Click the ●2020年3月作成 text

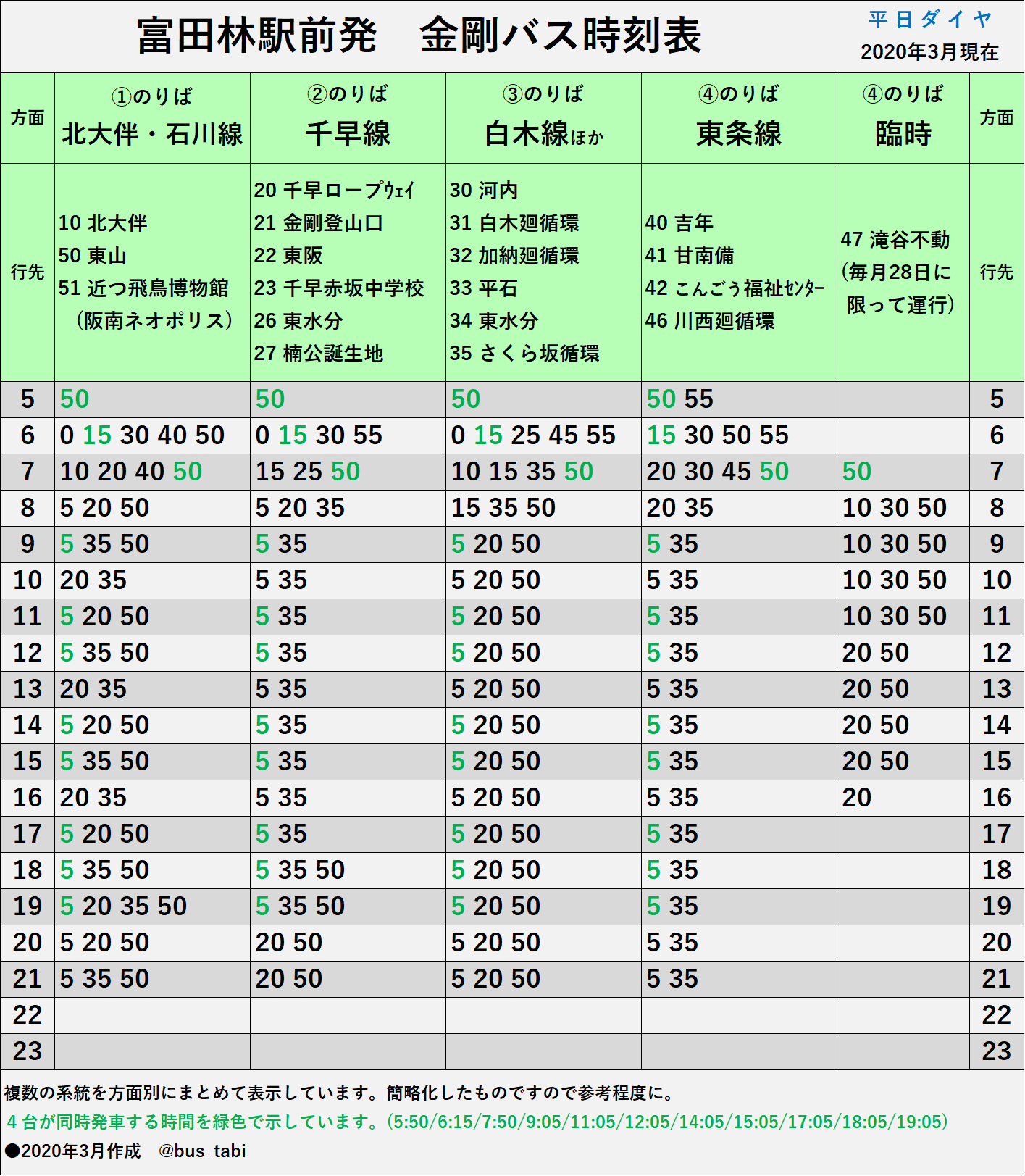coord(72,1151)
